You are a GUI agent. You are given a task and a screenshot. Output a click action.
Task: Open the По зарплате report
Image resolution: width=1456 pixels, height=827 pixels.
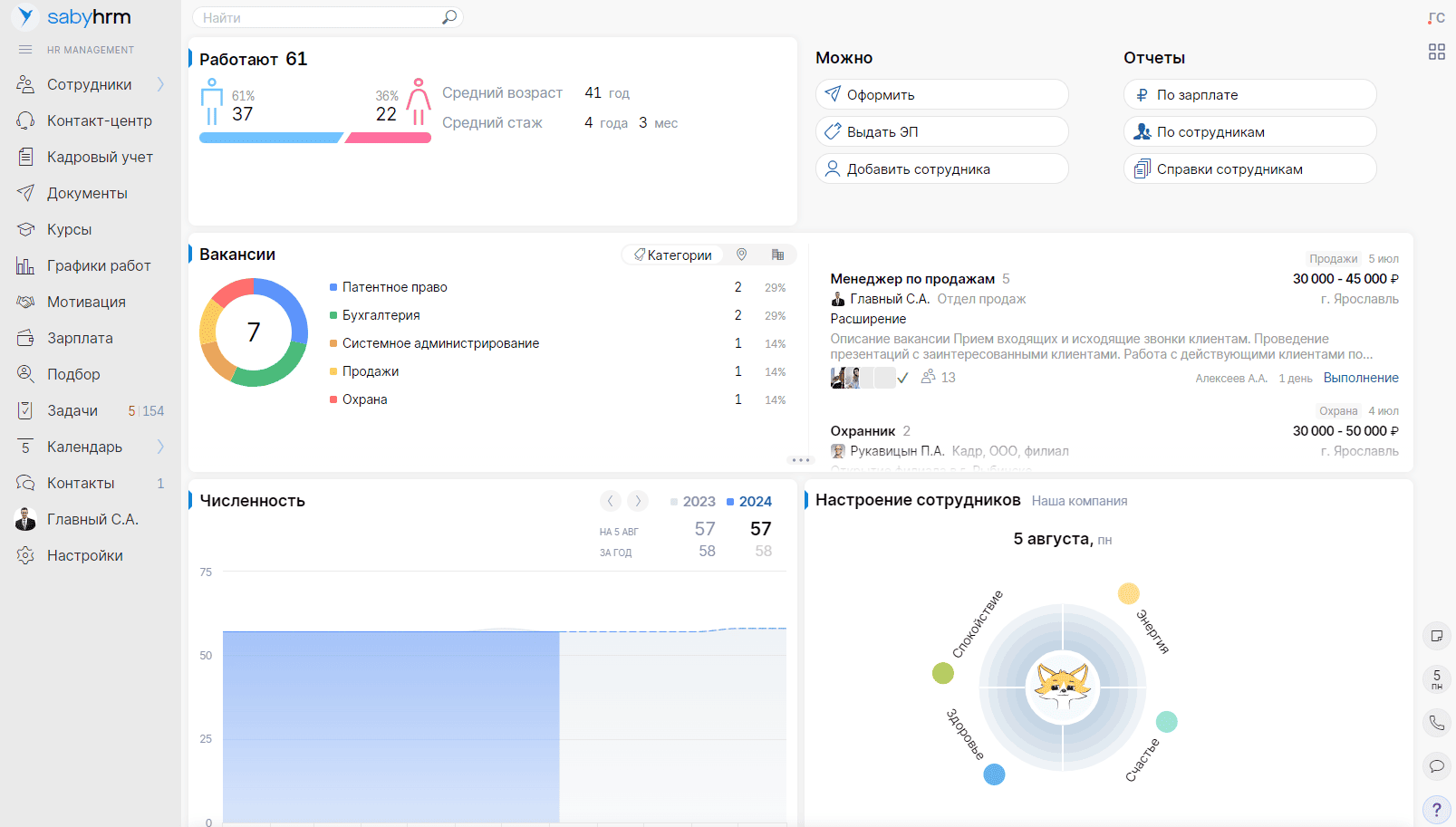(1249, 94)
